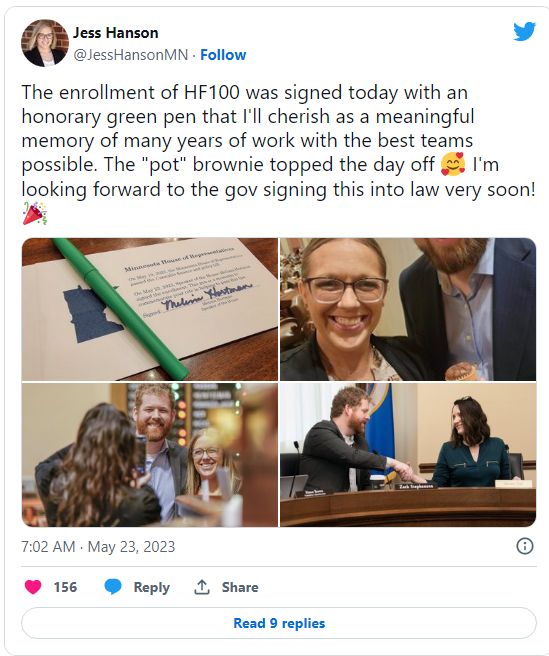This screenshot has height=656, width=549.
Task: View the selfie photo with glasses
Action: 408,309
